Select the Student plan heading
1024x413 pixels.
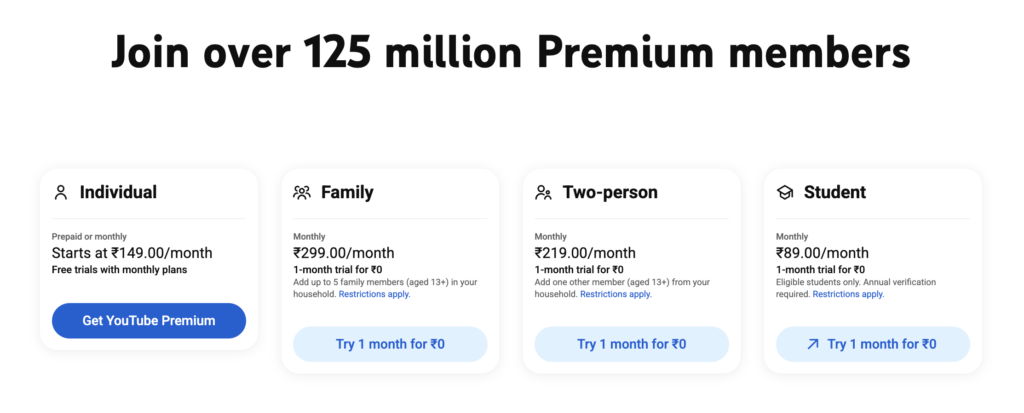point(835,192)
